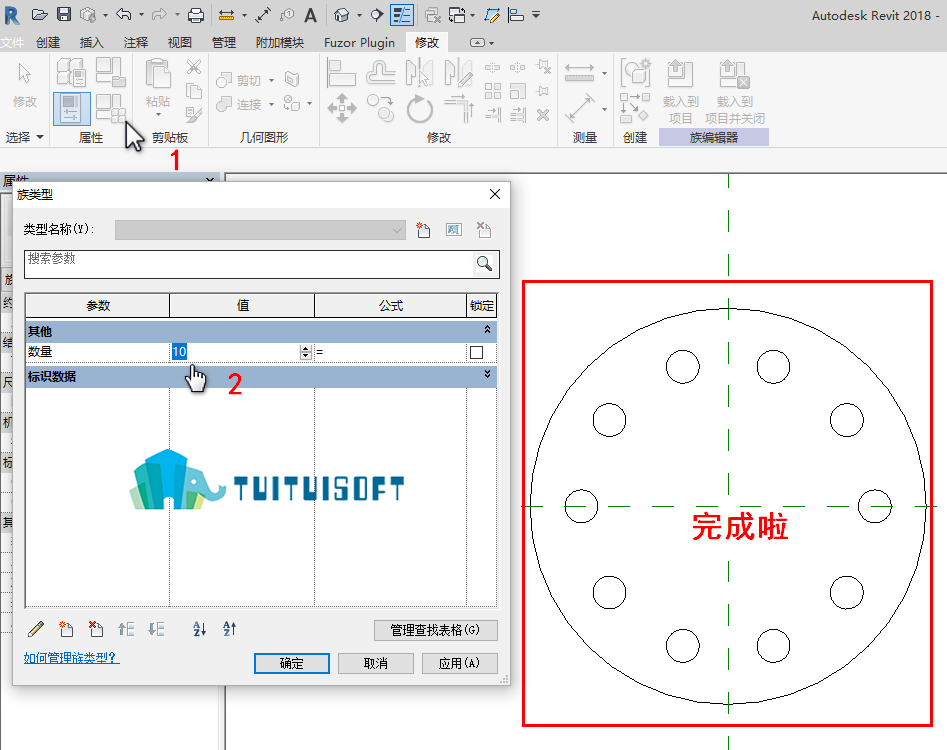
Task: Click the Edit parameter pencil icon
Action: tap(36, 629)
